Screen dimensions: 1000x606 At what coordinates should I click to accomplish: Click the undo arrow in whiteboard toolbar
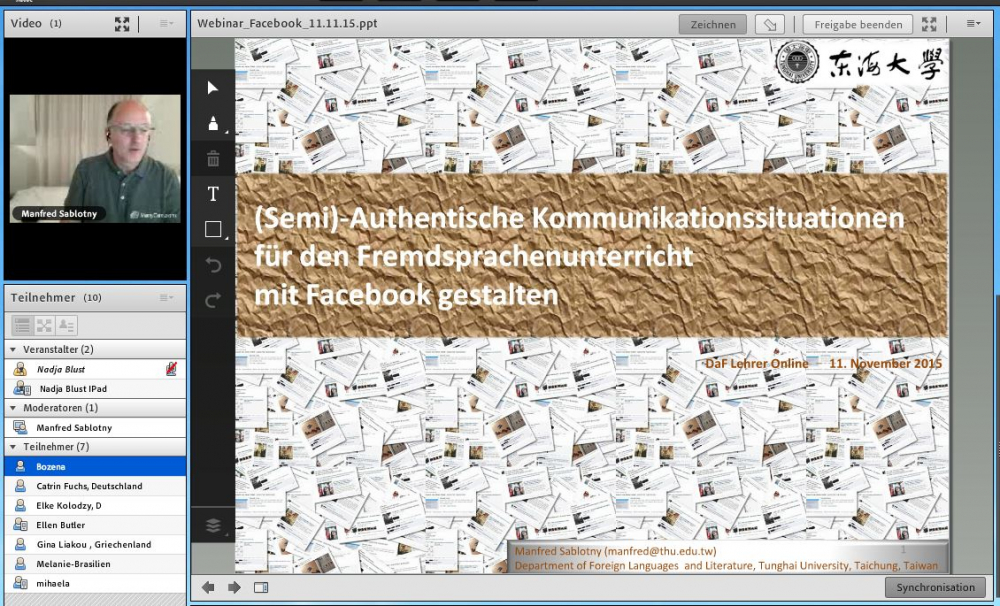tap(213, 264)
